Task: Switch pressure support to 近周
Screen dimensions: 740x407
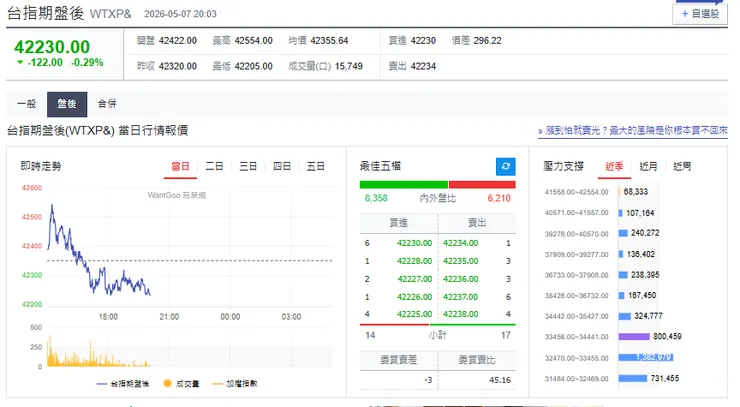Action: point(682,167)
